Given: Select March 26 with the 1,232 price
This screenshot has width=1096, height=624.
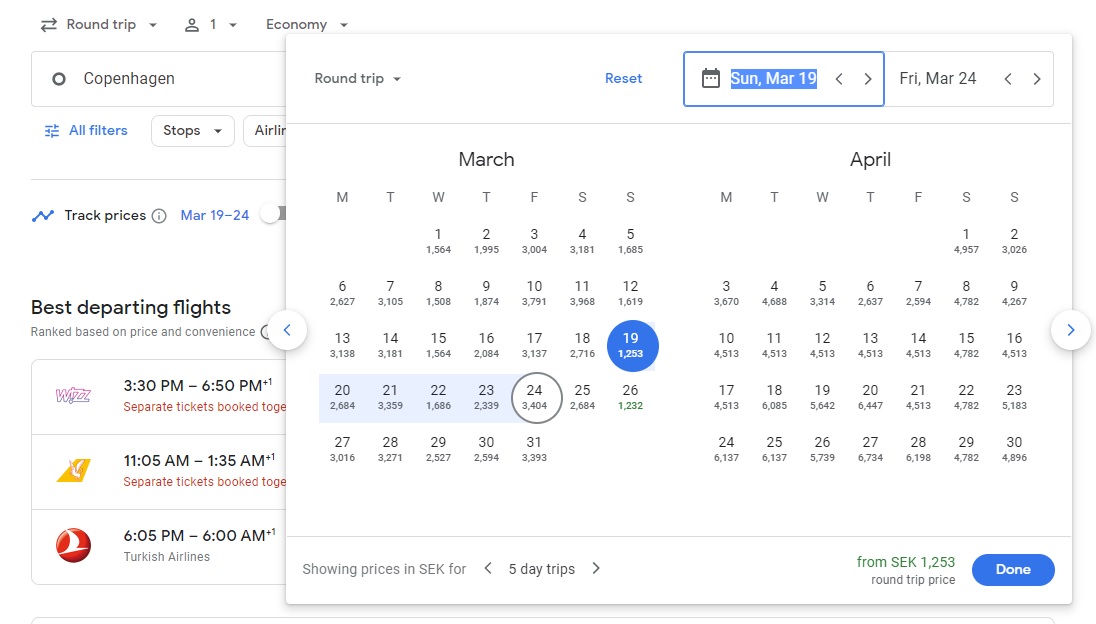Looking at the screenshot, I should pos(630,397).
